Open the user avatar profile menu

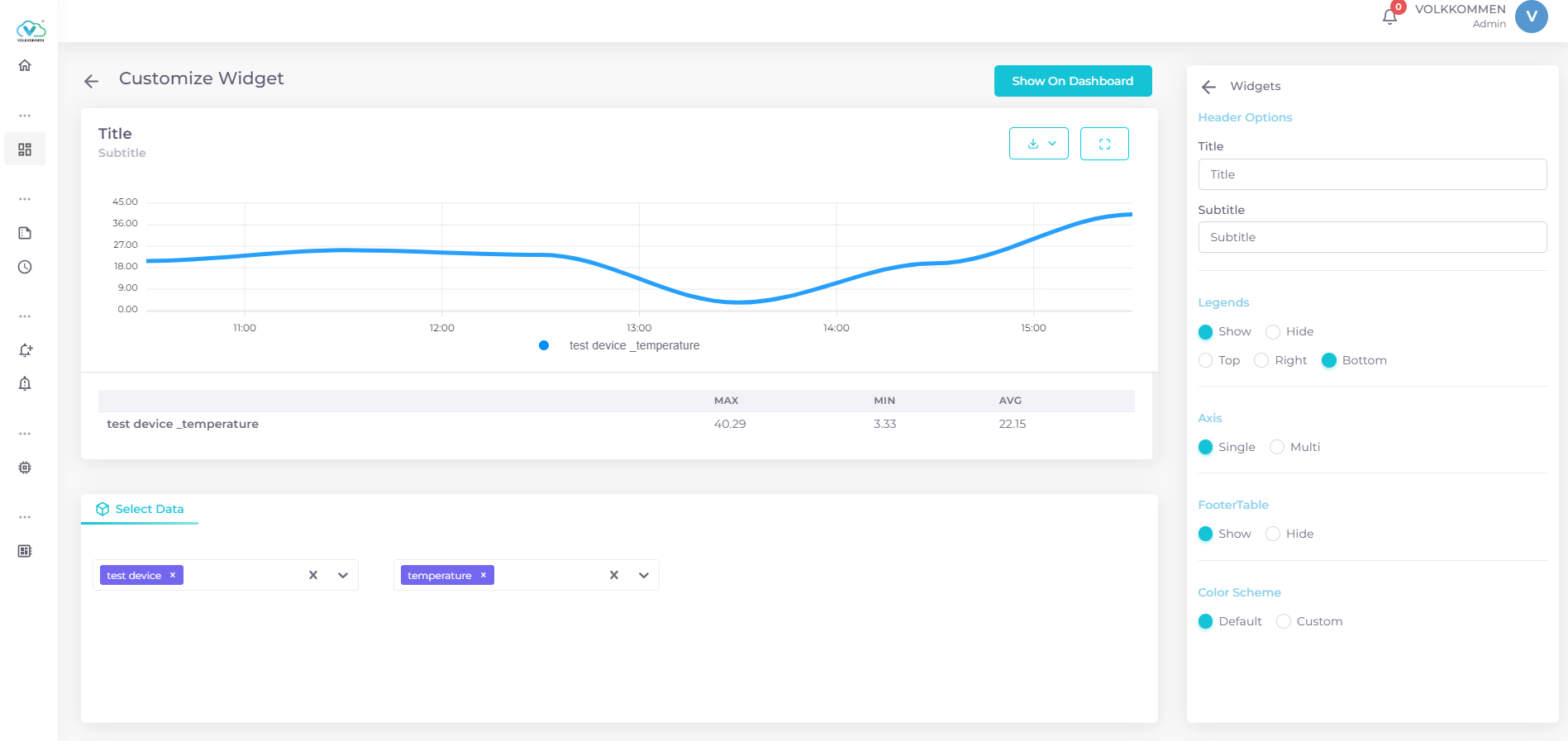pyautogui.click(x=1531, y=17)
